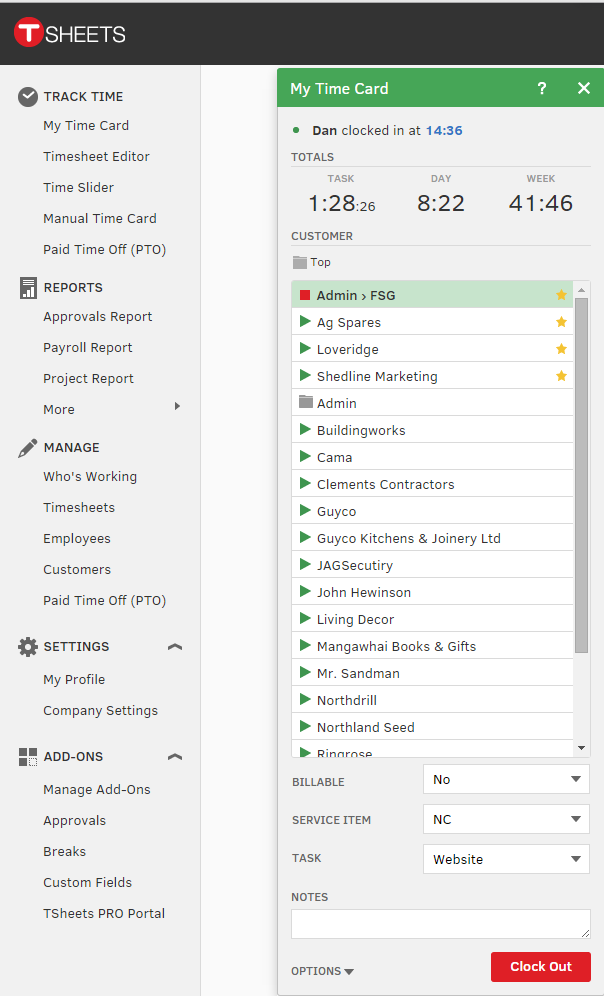Click inside the Notes field
This screenshot has width=604, height=996.
point(440,923)
